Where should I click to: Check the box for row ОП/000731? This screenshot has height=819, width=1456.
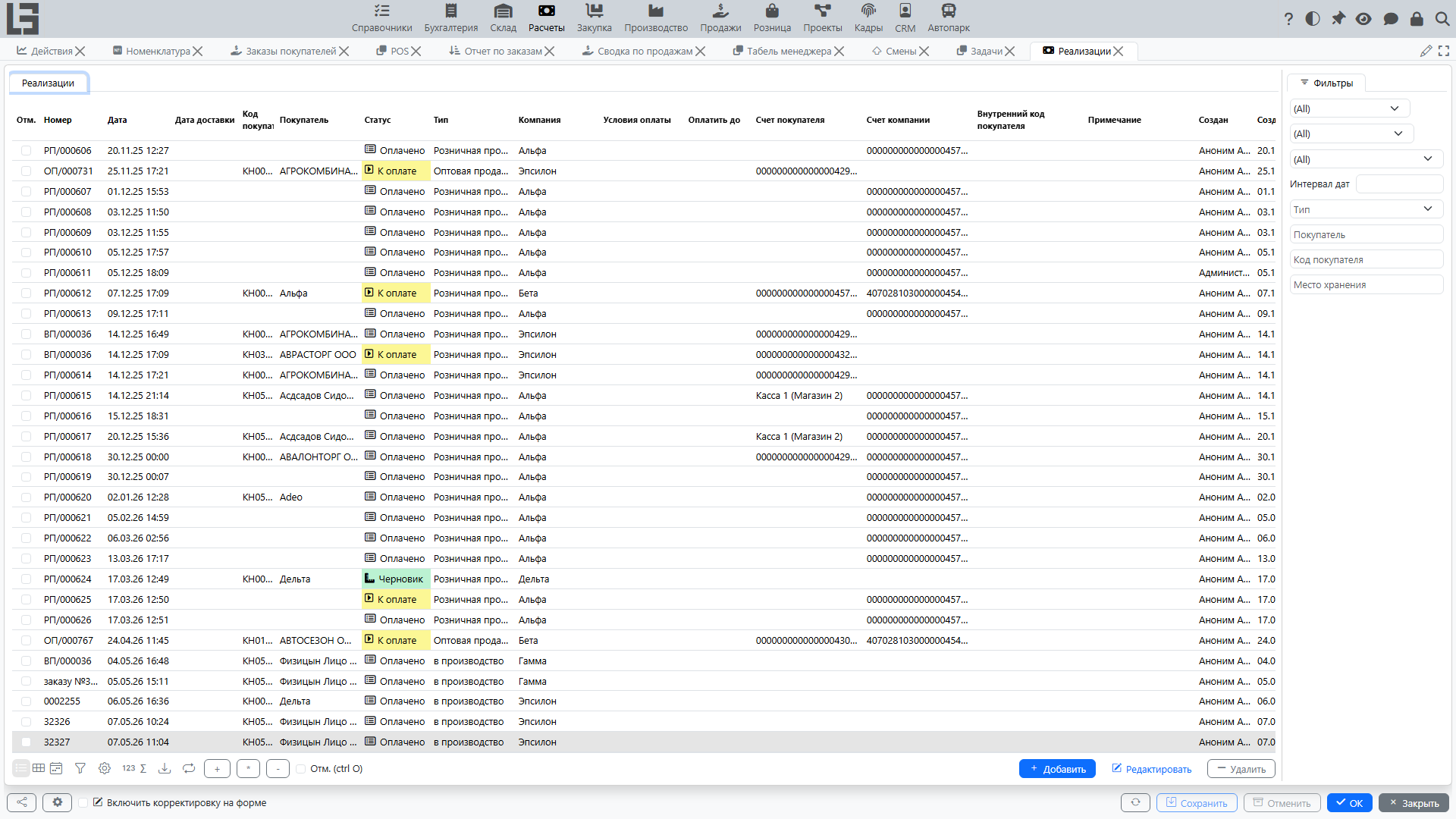[x=27, y=171]
